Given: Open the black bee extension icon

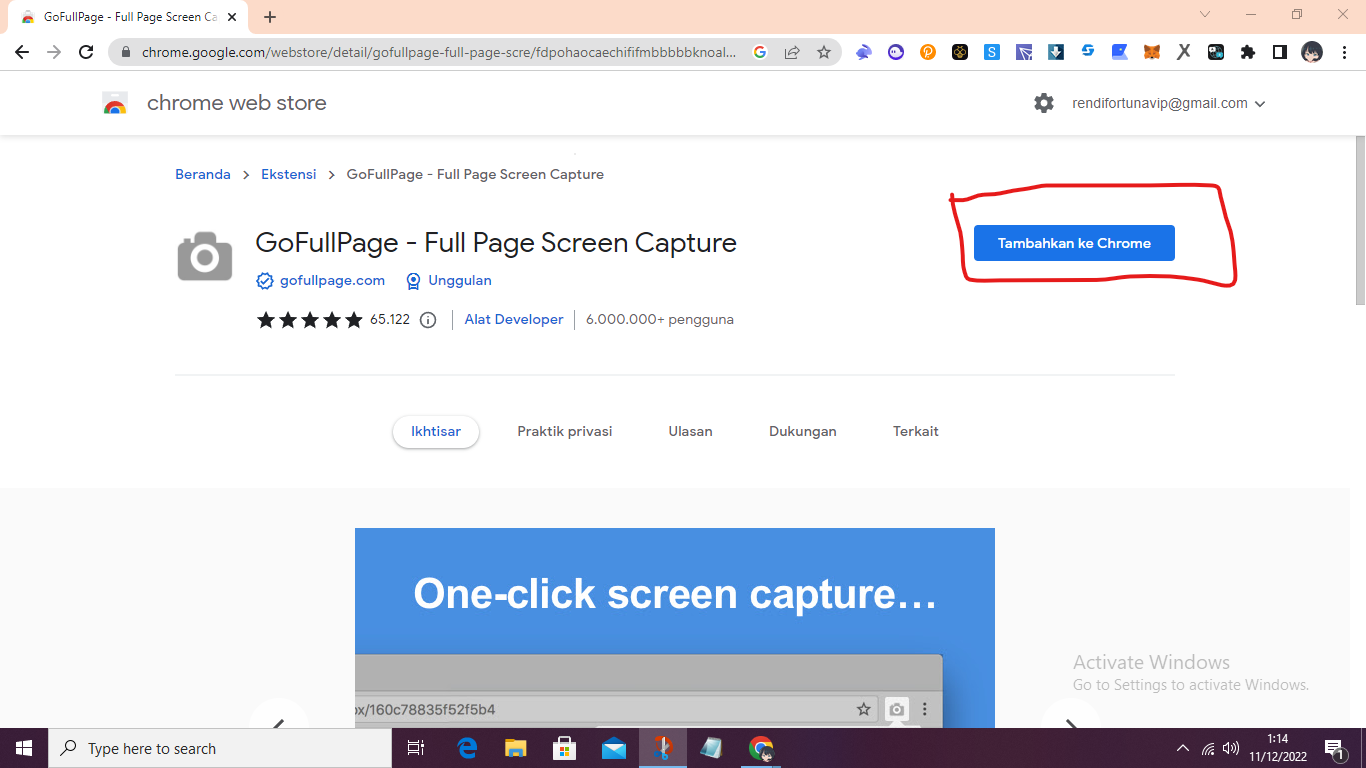Looking at the screenshot, I should click(960, 52).
